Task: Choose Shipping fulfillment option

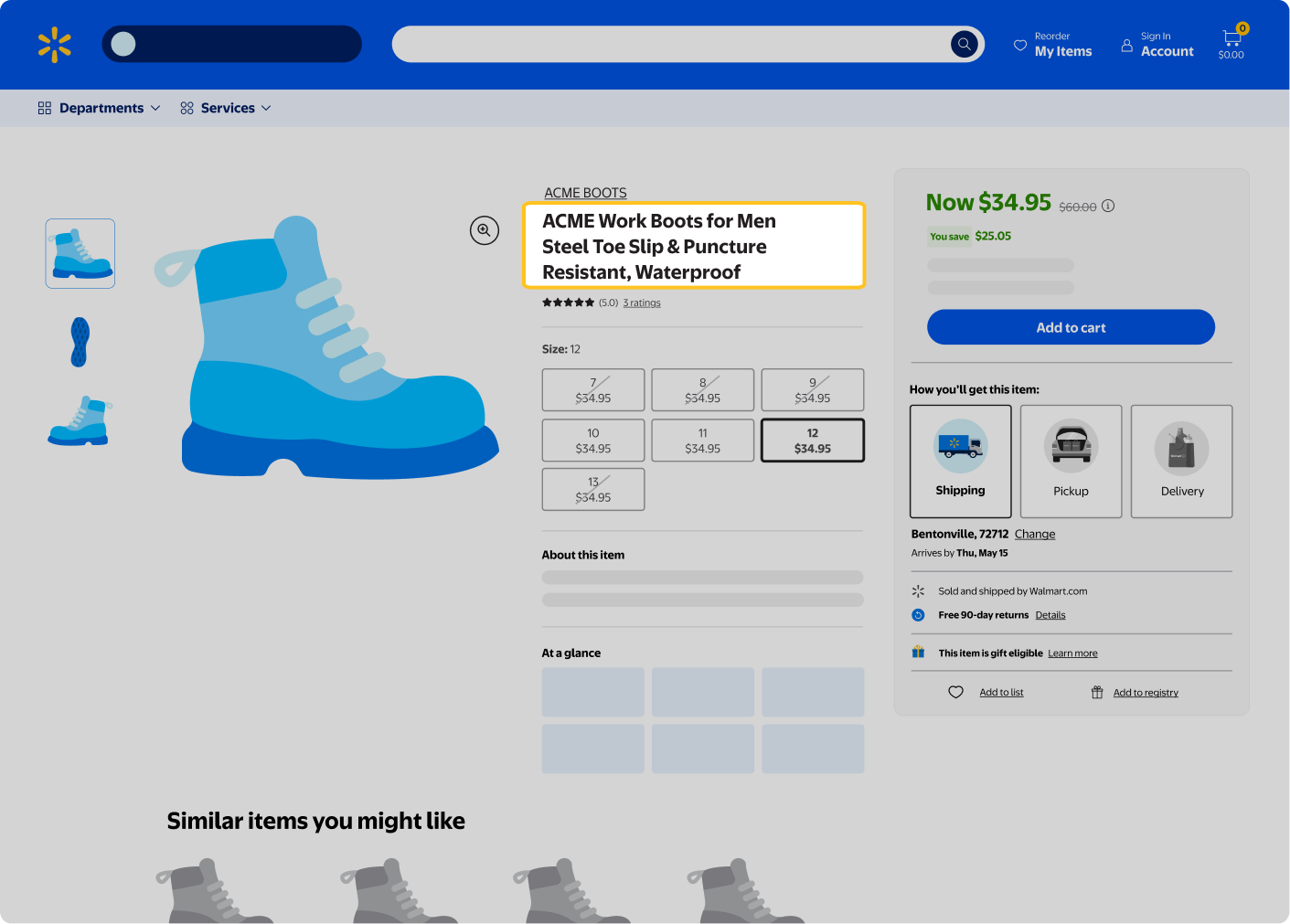Action: [961, 462]
